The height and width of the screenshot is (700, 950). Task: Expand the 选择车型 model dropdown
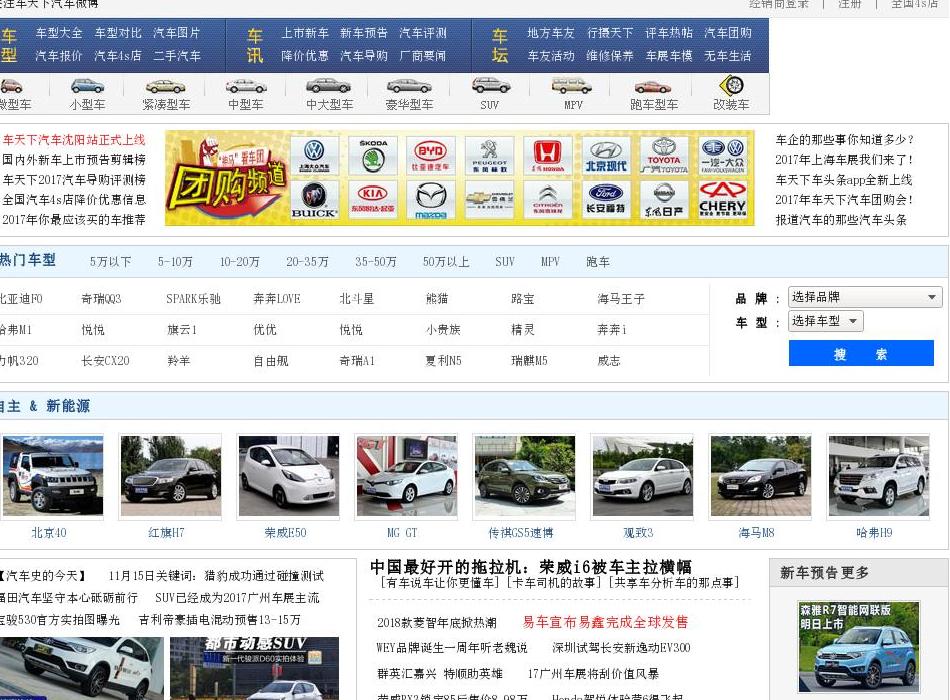click(825, 321)
